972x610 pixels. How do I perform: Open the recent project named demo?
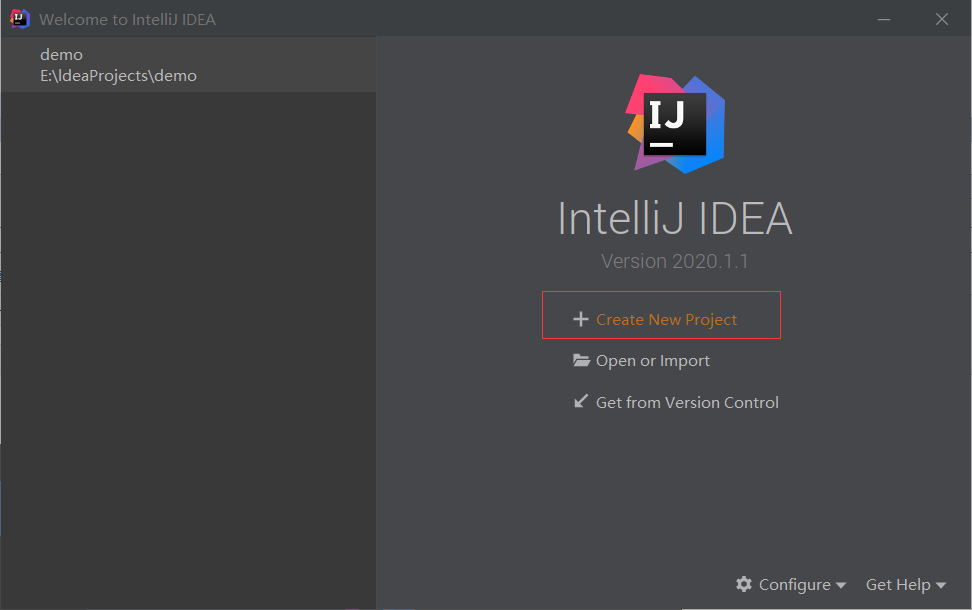tap(61, 55)
